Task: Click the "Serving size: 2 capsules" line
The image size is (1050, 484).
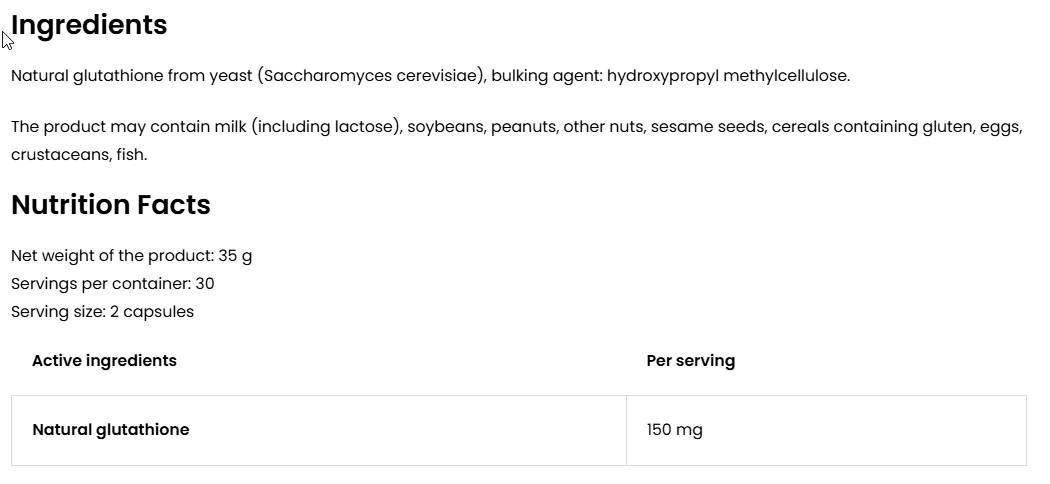Action: tap(102, 312)
